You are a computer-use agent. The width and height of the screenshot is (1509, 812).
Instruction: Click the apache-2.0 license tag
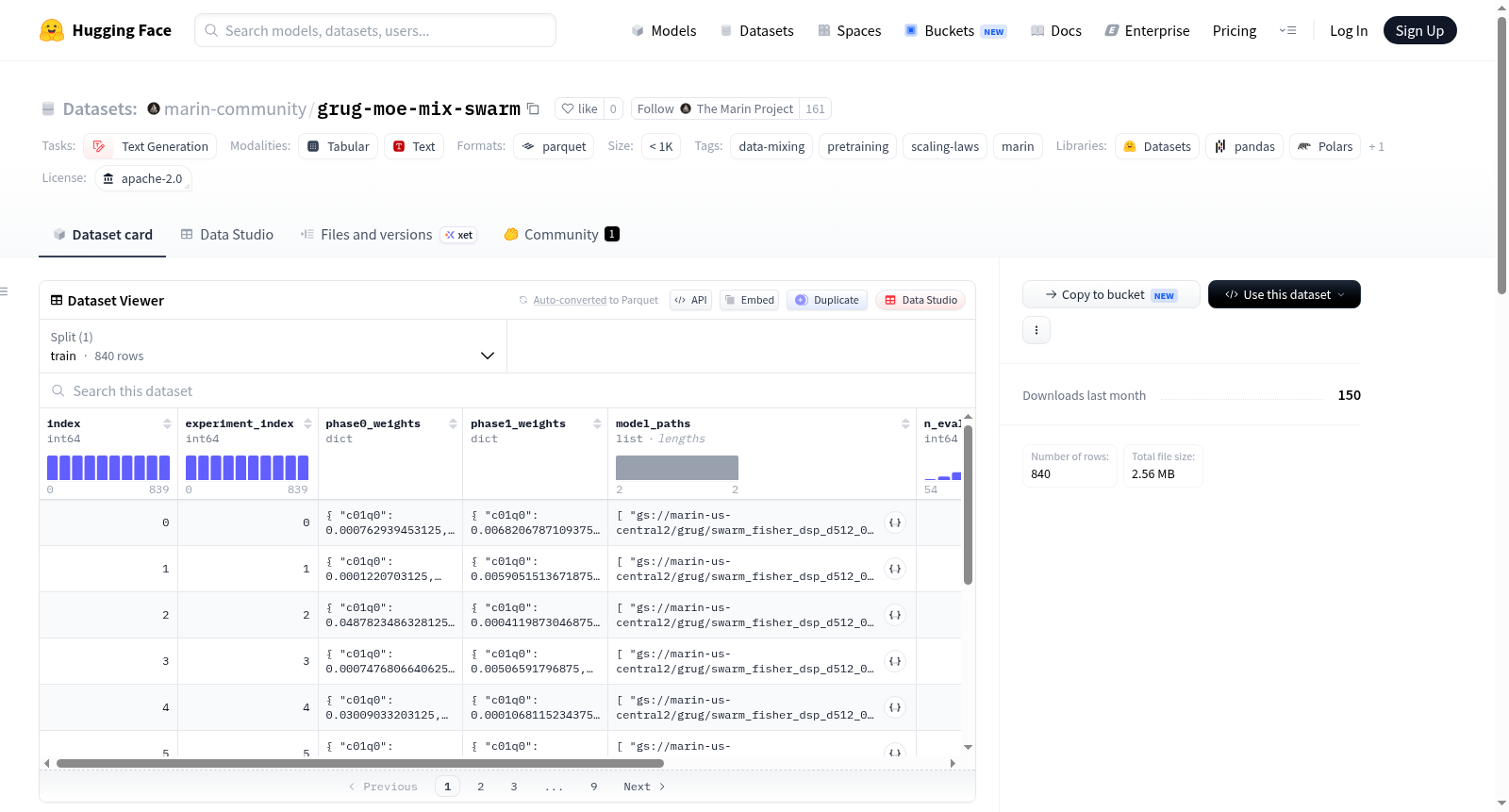pos(143,178)
